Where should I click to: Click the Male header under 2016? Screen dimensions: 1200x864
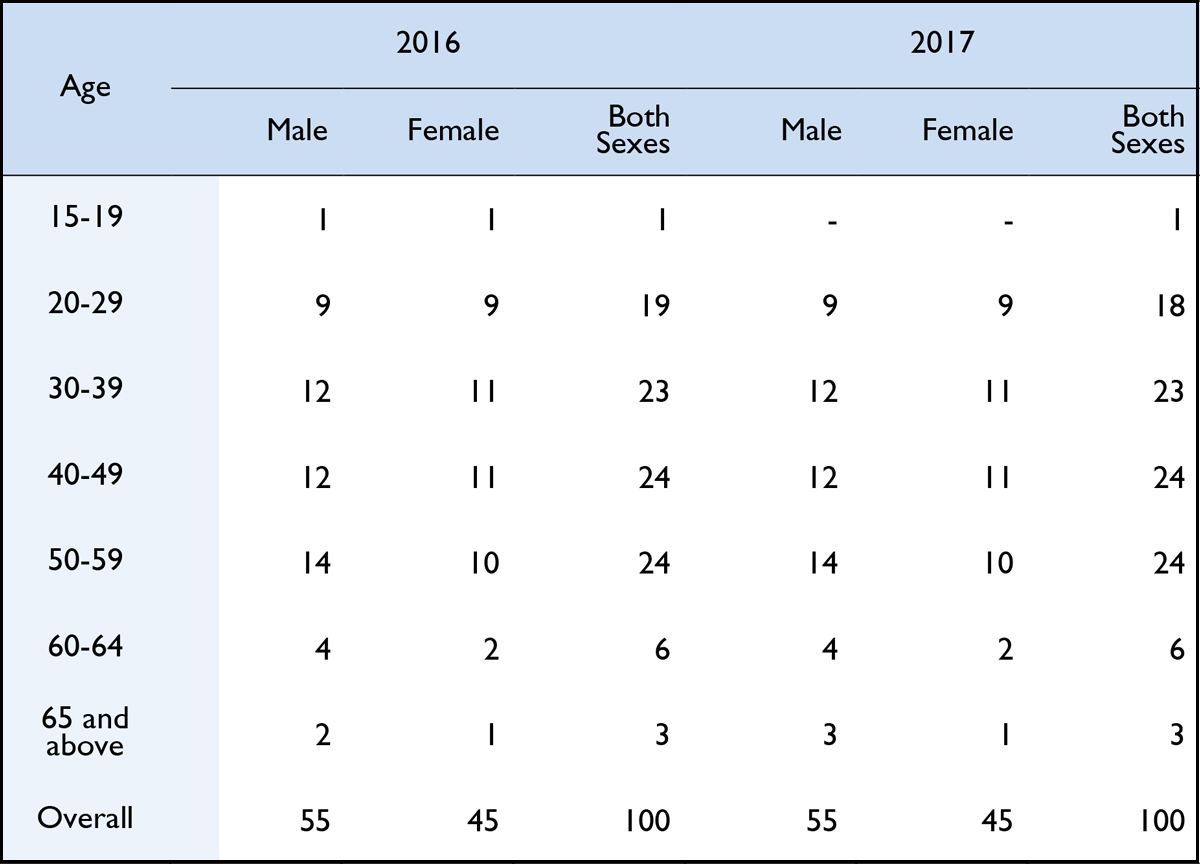click(x=297, y=130)
